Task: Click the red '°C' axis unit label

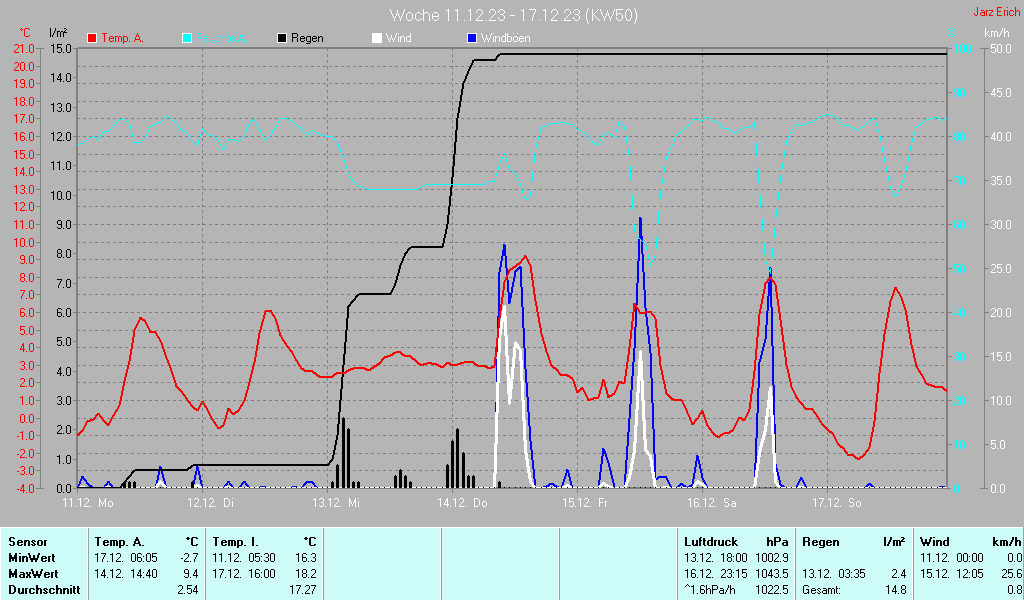Action: 25,33
